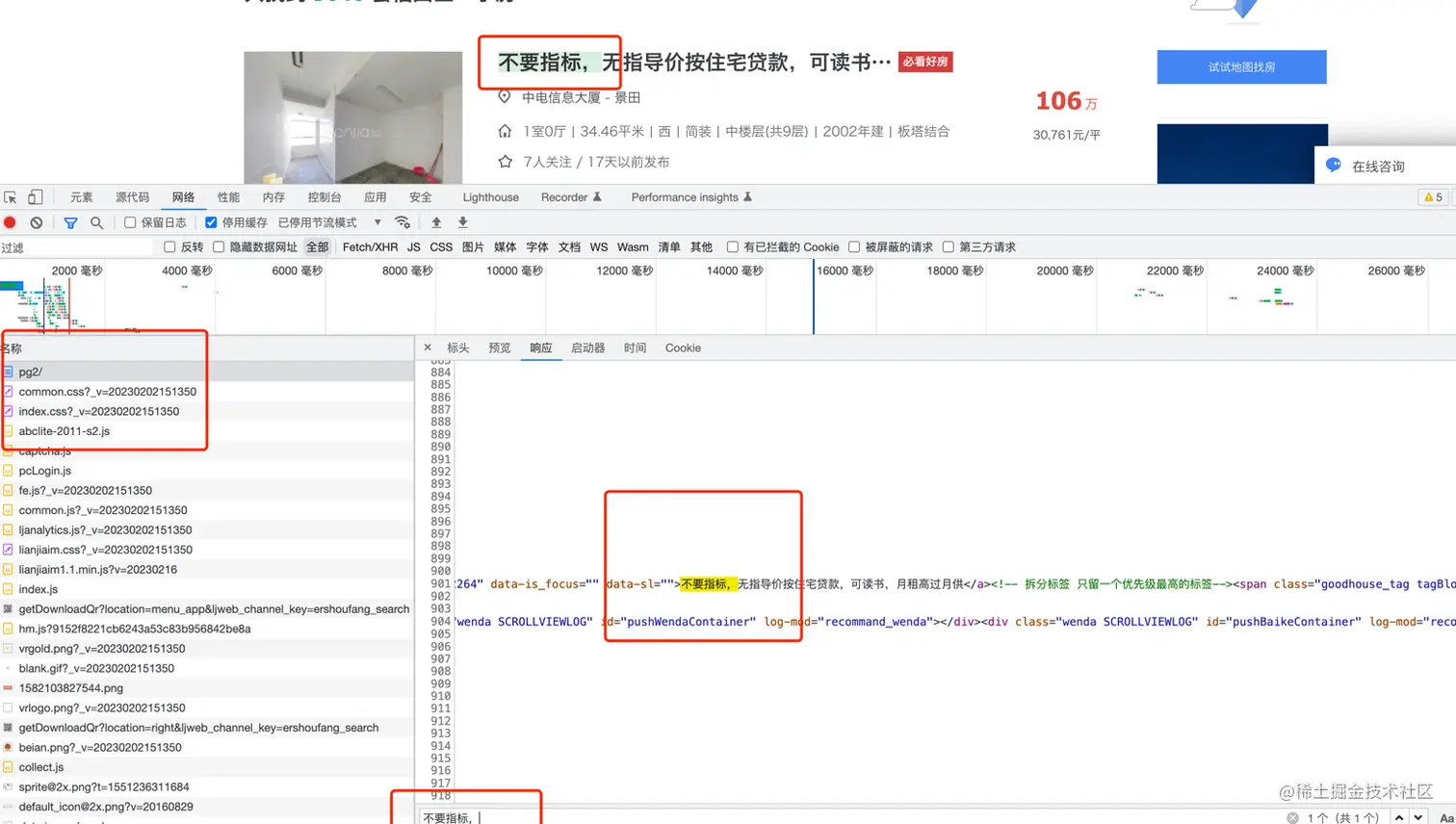The width and height of the screenshot is (1456, 824).
Task: Click the Performance insights flask icon
Action: click(x=747, y=197)
